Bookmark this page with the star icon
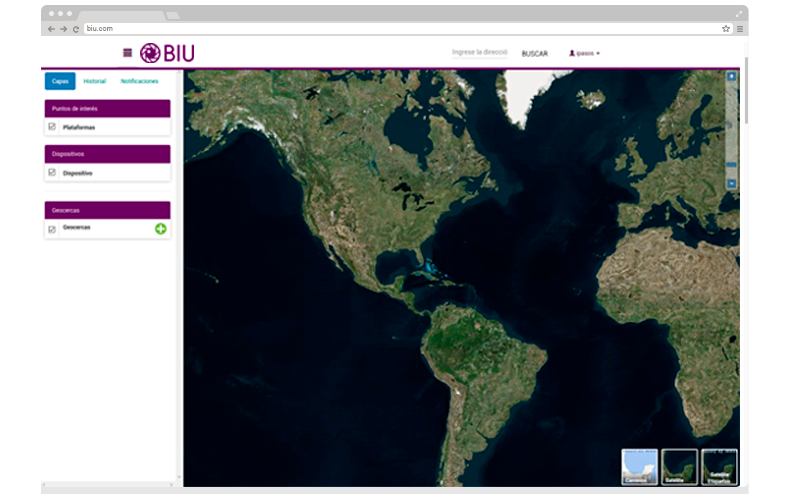Image resolution: width=790 pixels, height=494 pixels. click(726, 29)
